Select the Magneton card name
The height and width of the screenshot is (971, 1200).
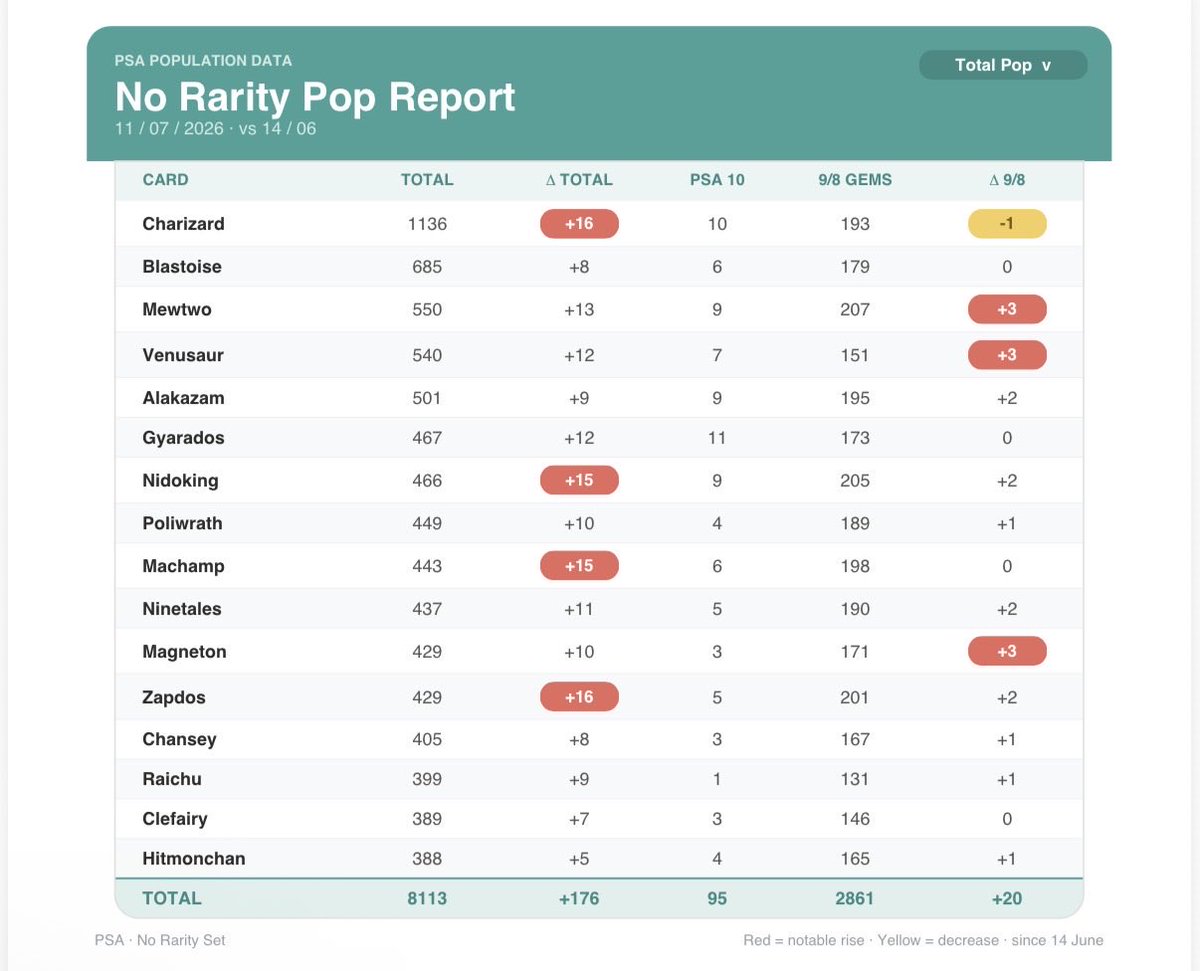[184, 652]
